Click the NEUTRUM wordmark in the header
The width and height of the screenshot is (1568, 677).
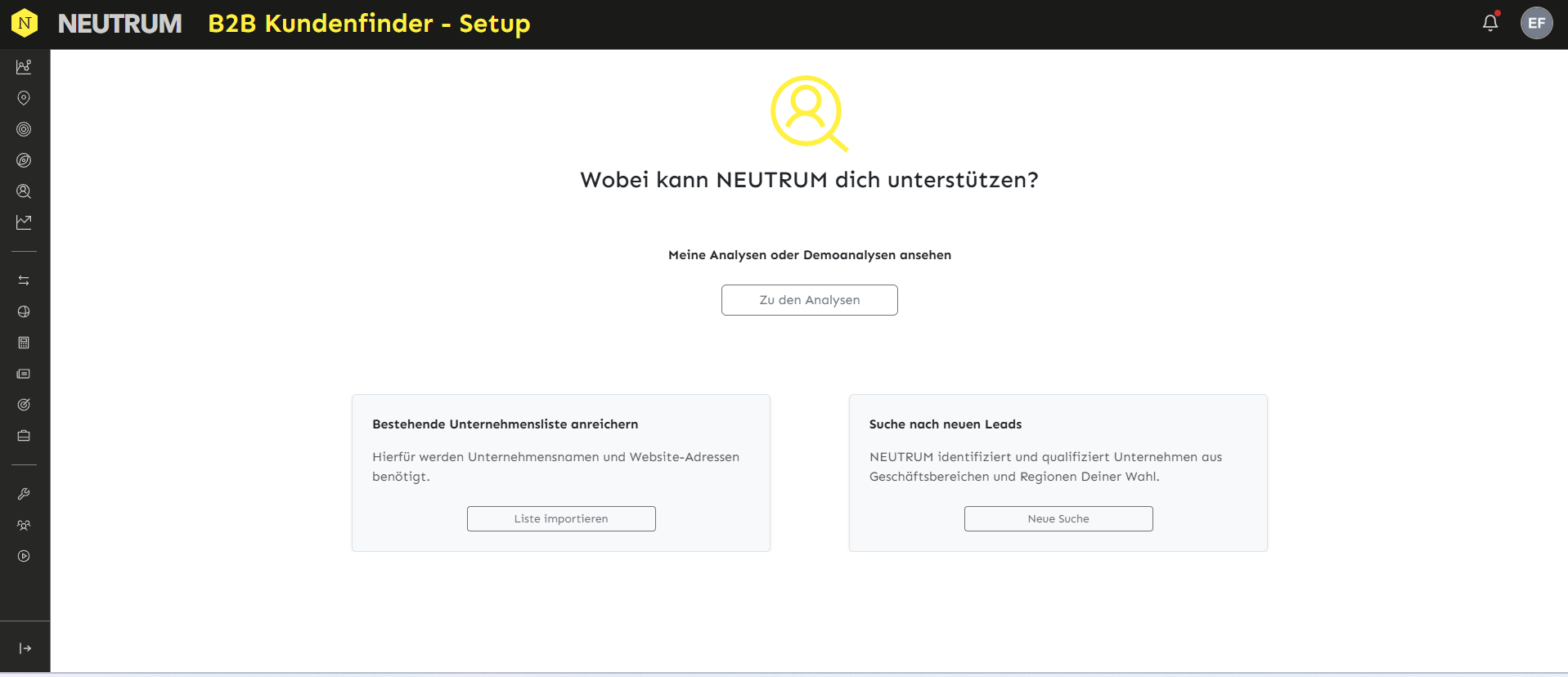pyautogui.click(x=120, y=24)
